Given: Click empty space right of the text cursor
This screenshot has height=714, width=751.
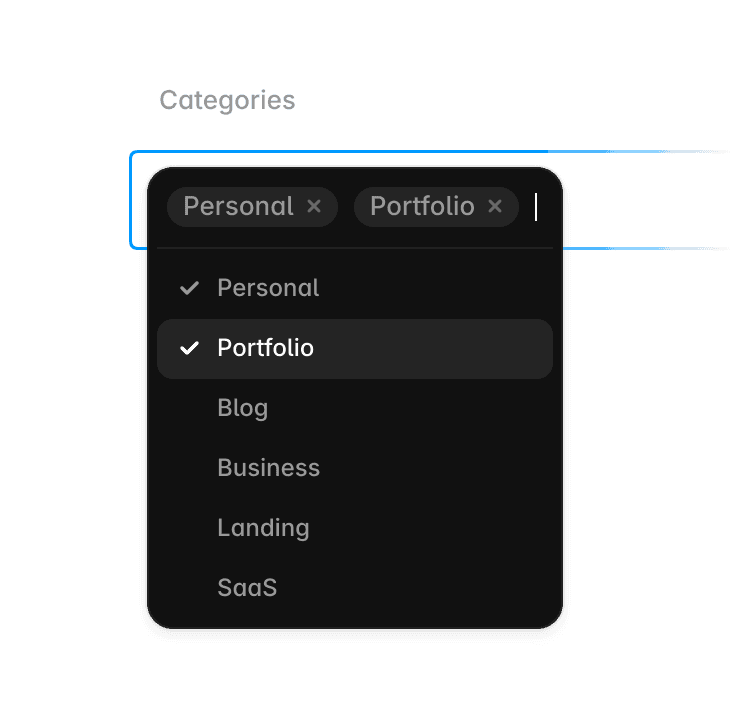Looking at the screenshot, I should click(x=546, y=207).
